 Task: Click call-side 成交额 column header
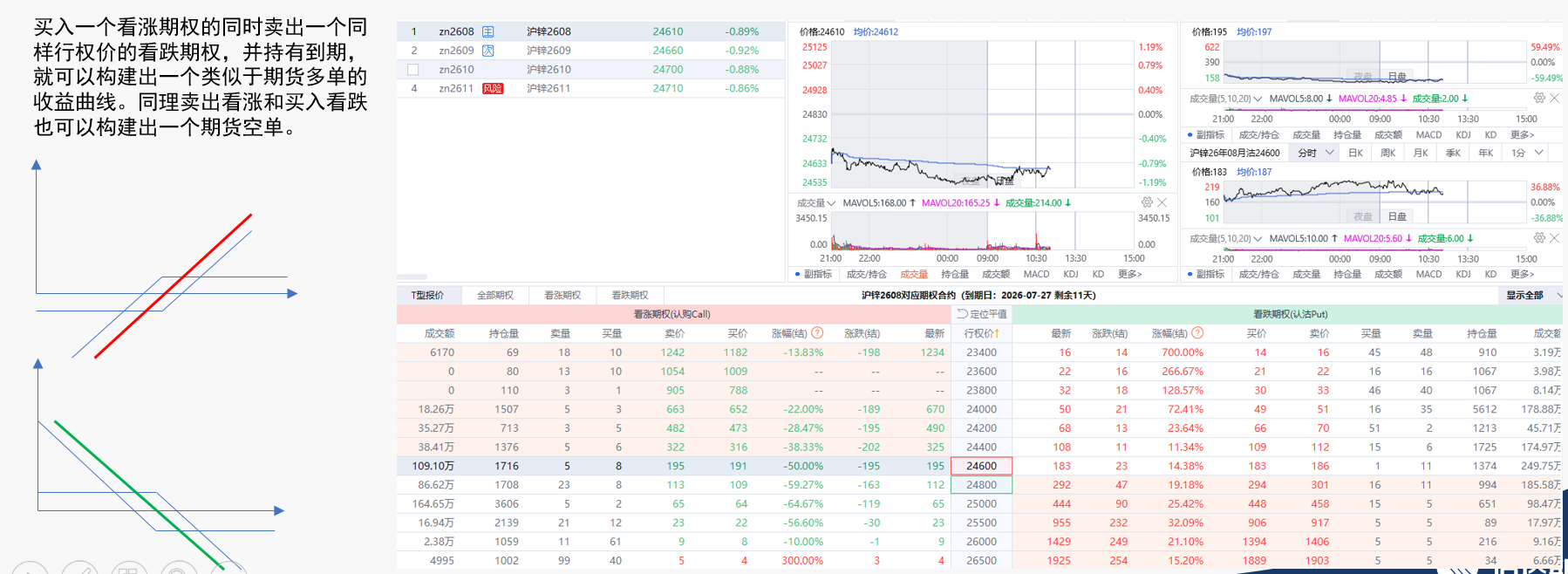click(440, 333)
